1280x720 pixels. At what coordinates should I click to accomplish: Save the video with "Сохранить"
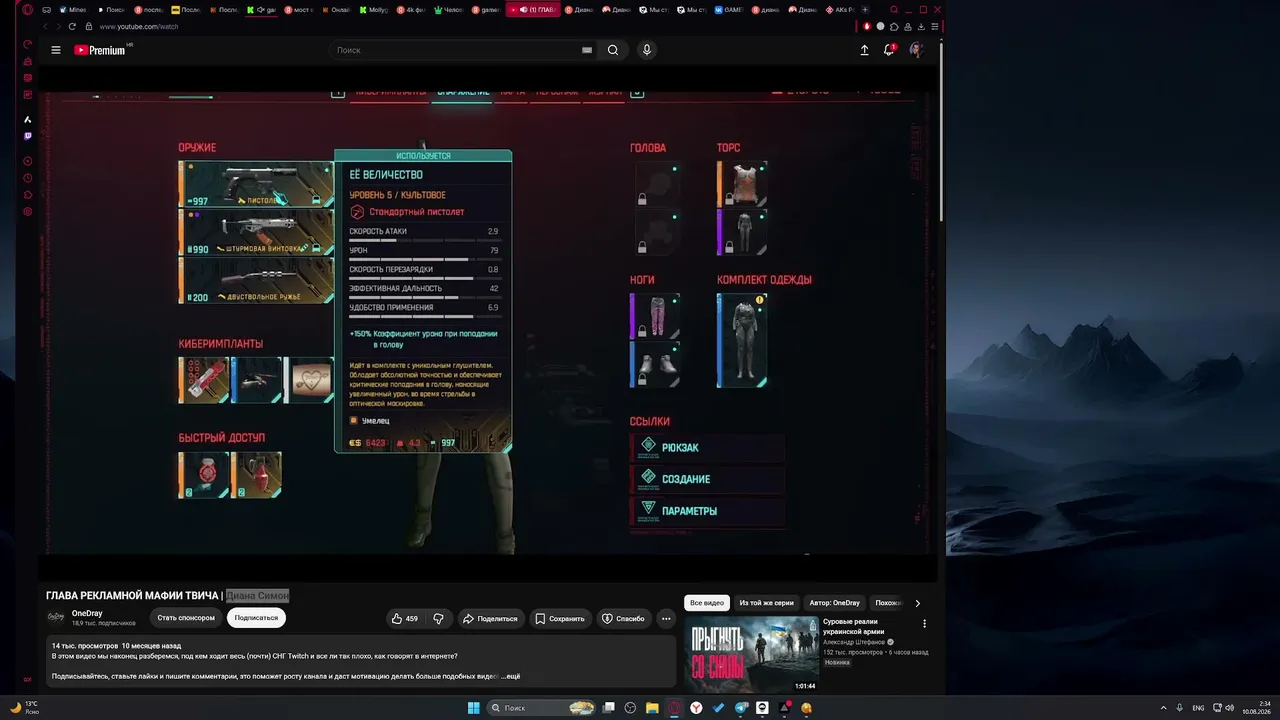560,619
